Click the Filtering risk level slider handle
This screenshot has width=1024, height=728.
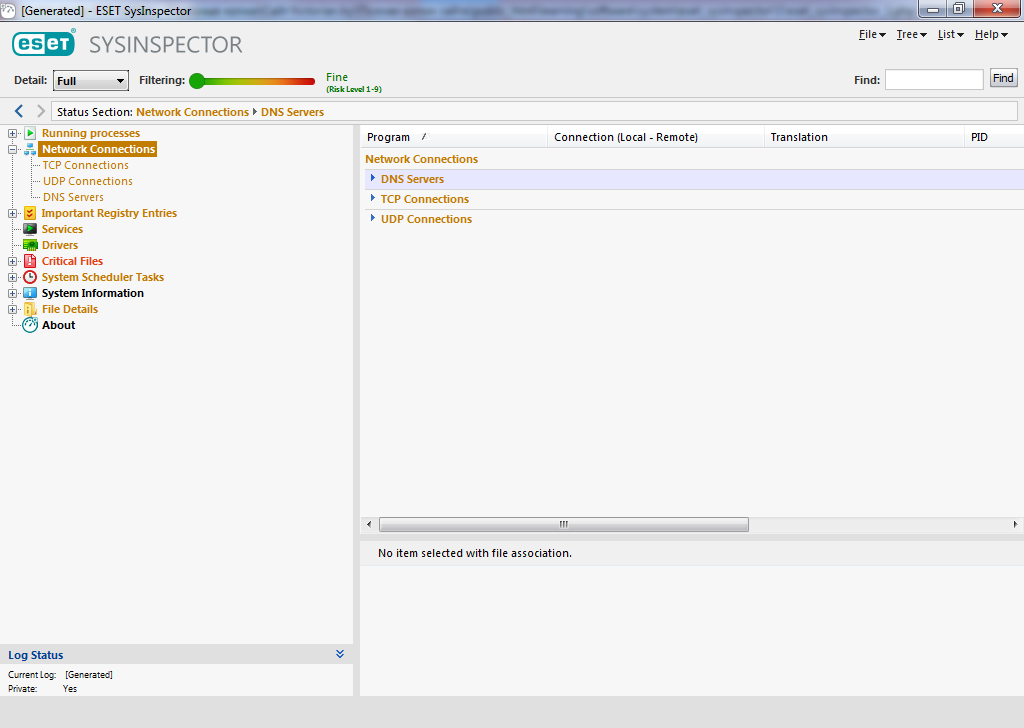(x=197, y=81)
